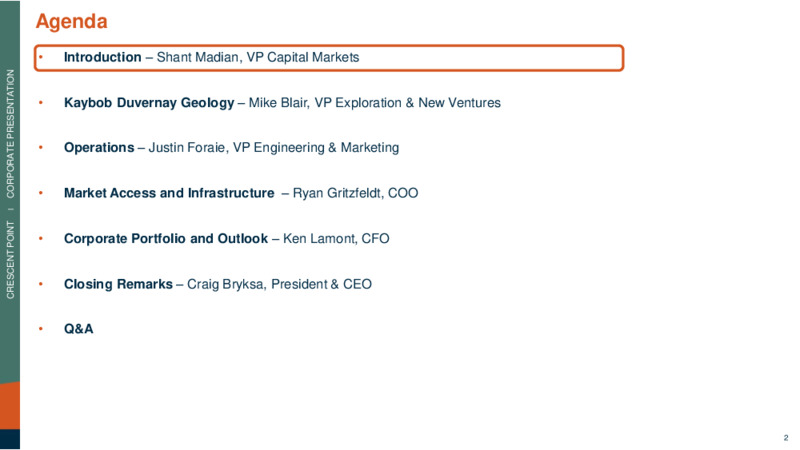Click the dark navy sidebar block
Image resolution: width=800 pixels, height=450 pixels.
(10, 439)
